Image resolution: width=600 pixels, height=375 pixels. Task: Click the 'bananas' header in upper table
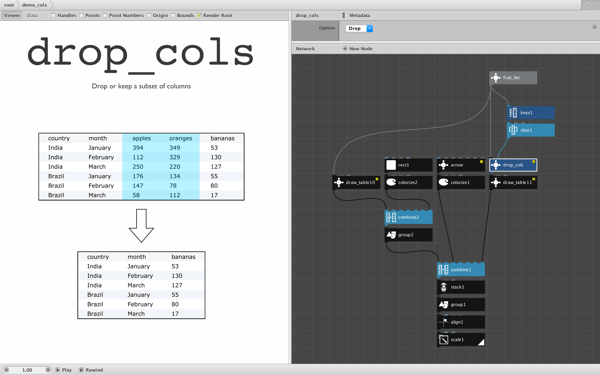[222, 138]
